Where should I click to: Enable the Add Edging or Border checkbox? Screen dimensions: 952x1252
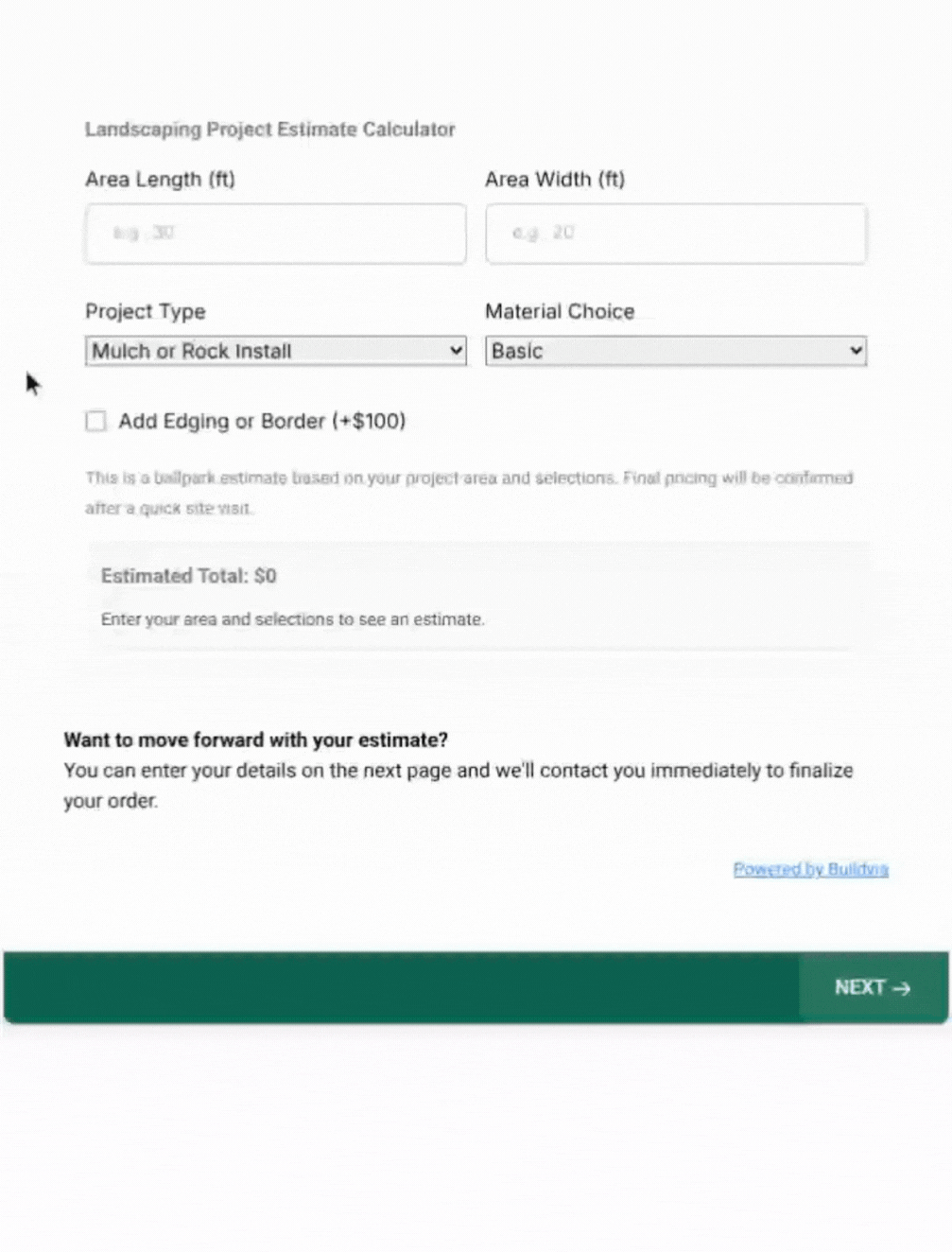pyautogui.click(x=96, y=421)
